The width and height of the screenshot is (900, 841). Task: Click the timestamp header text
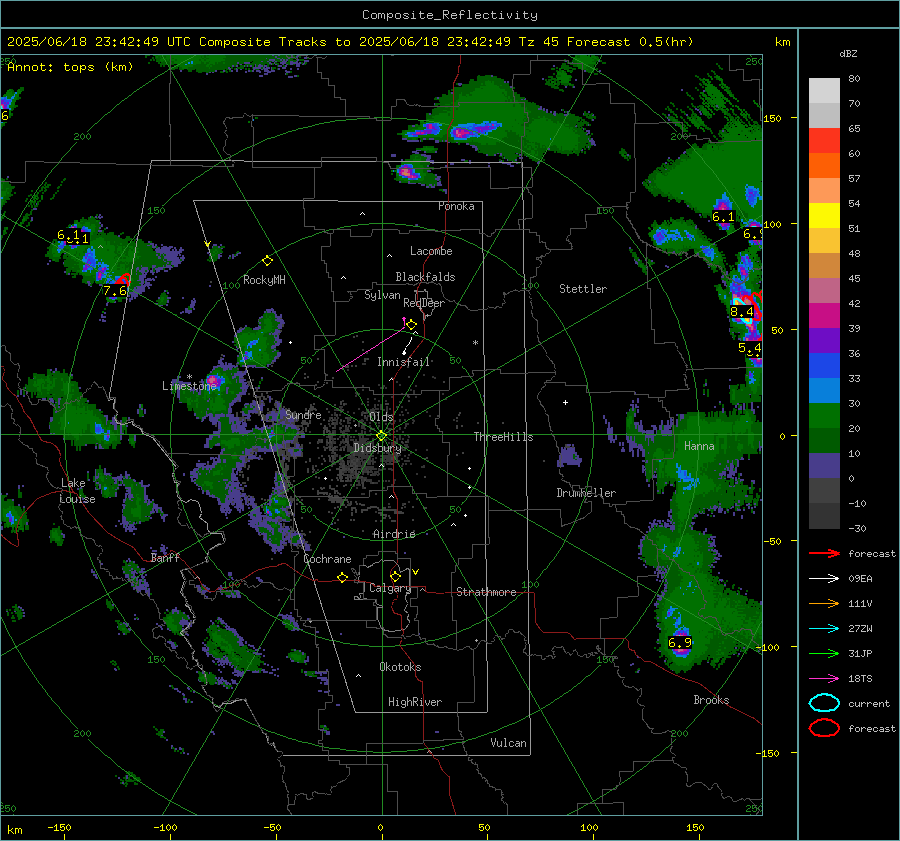[350, 42]
